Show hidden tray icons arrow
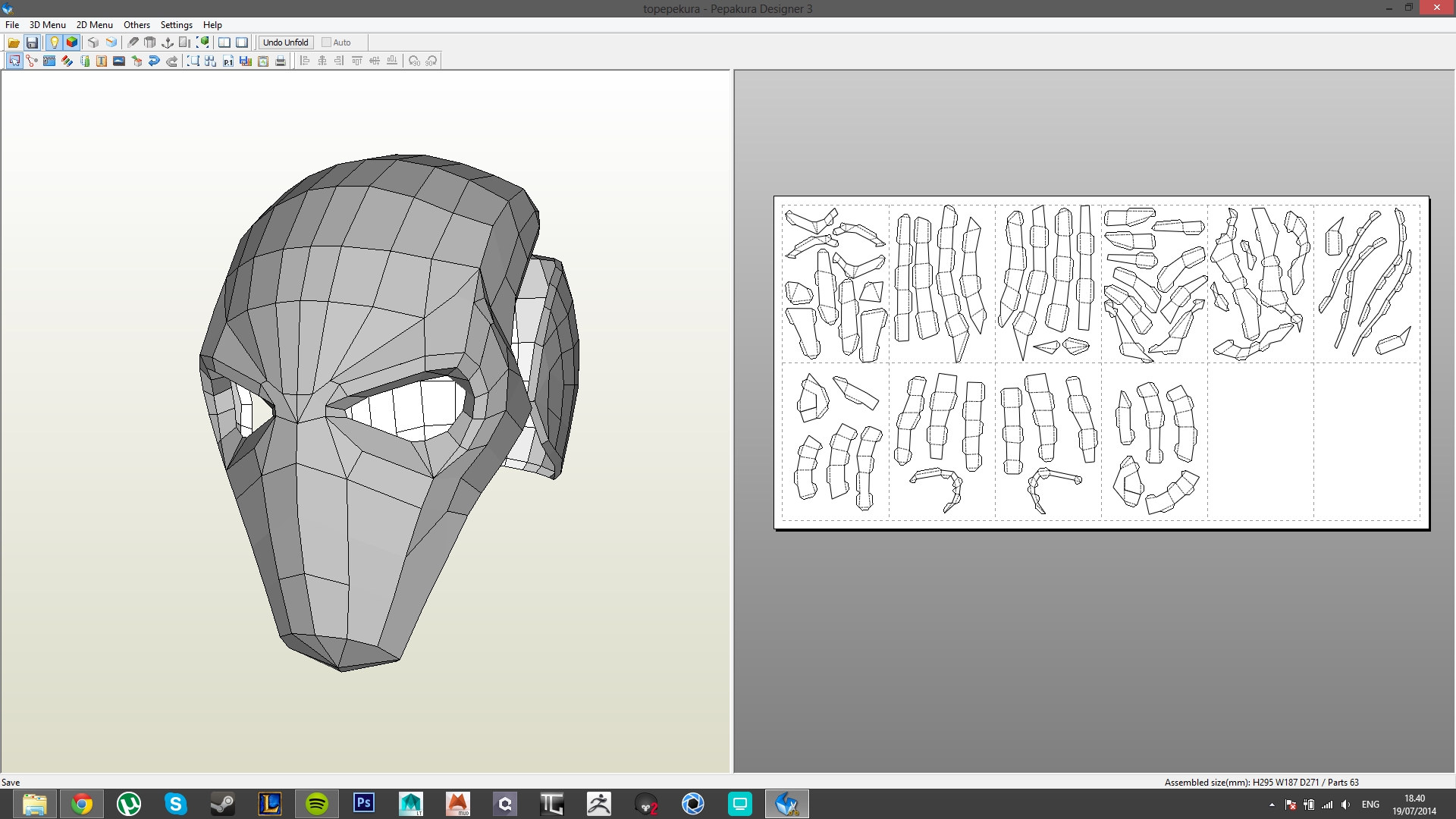Screen dimensions: 1456x819 (x=1272, y=805)
